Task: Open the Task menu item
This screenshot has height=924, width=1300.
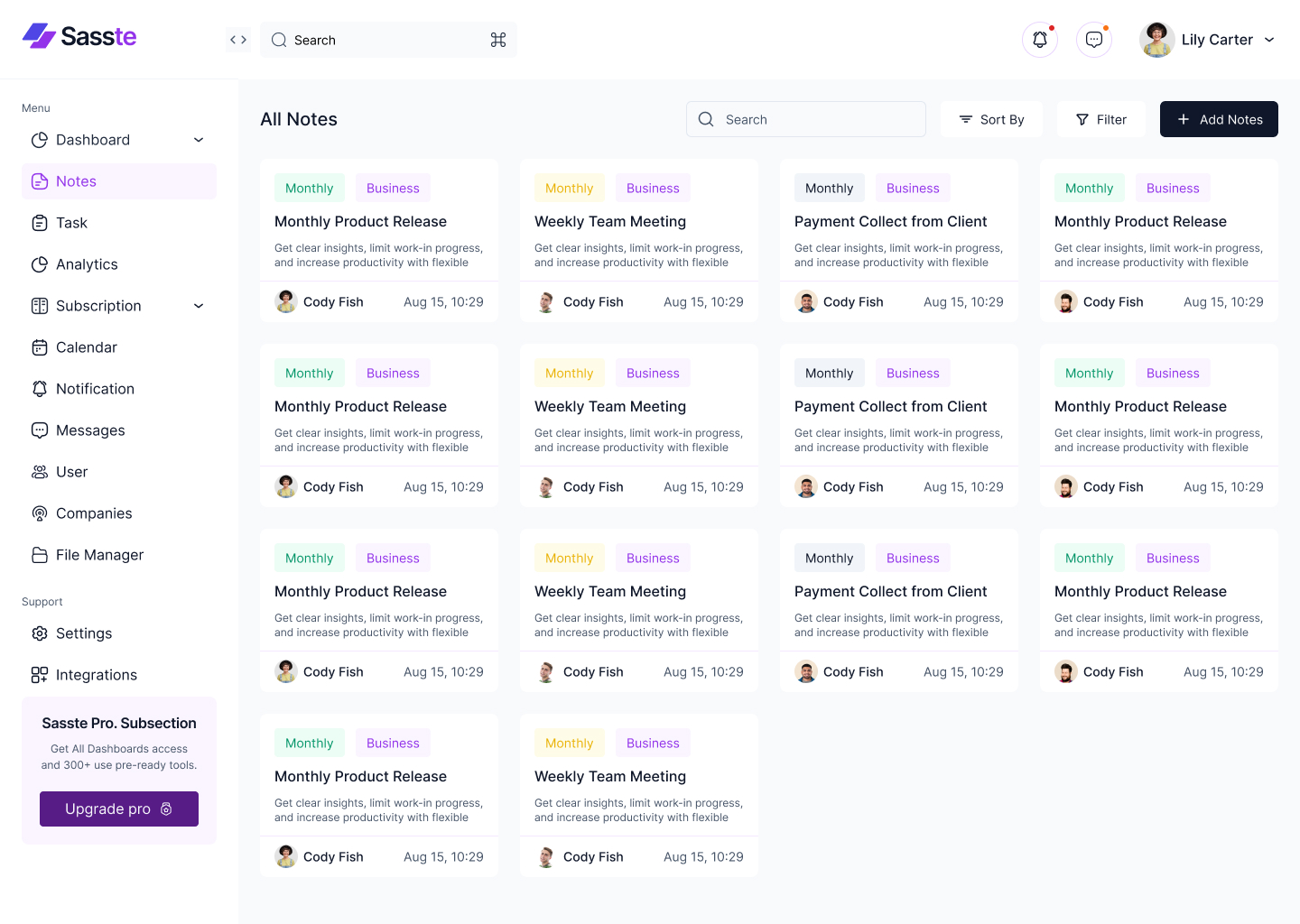Action: click(72, 222)
